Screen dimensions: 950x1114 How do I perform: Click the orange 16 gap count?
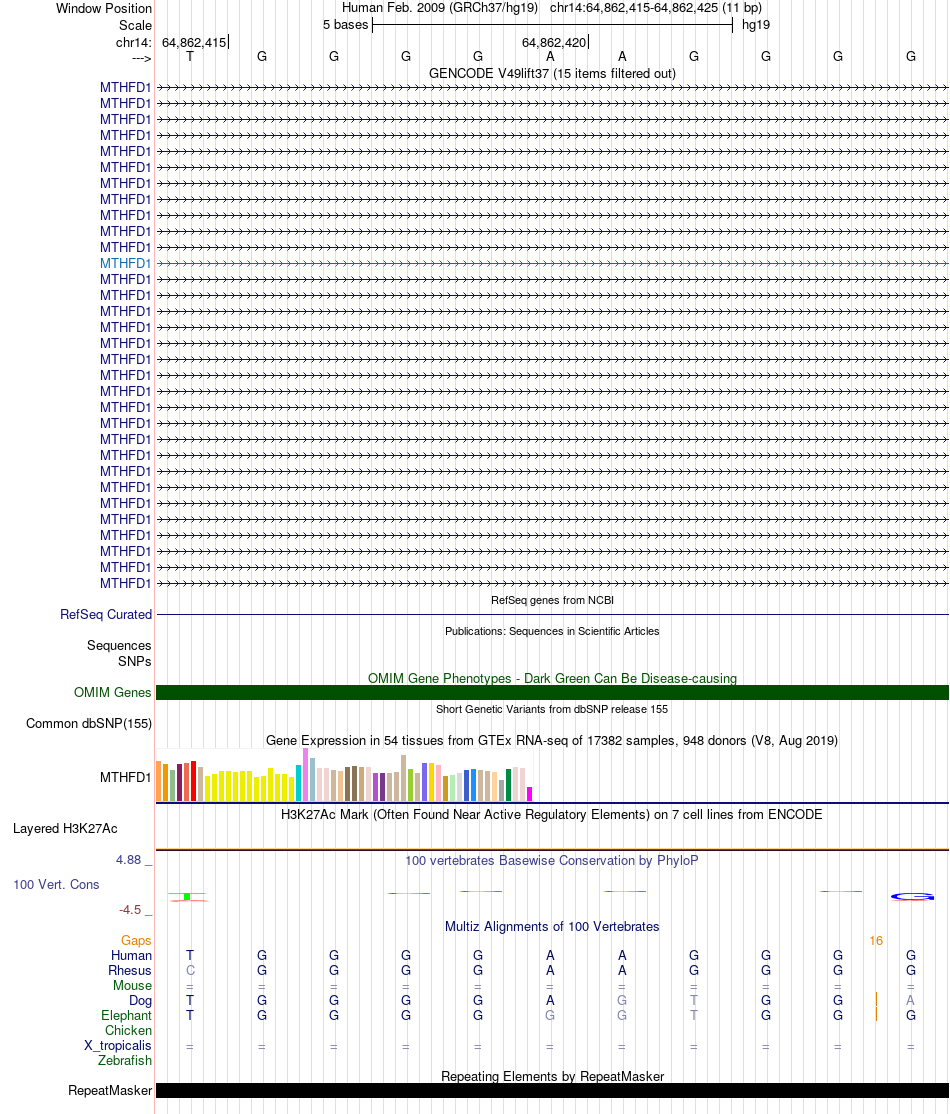(x=876, y=941)
